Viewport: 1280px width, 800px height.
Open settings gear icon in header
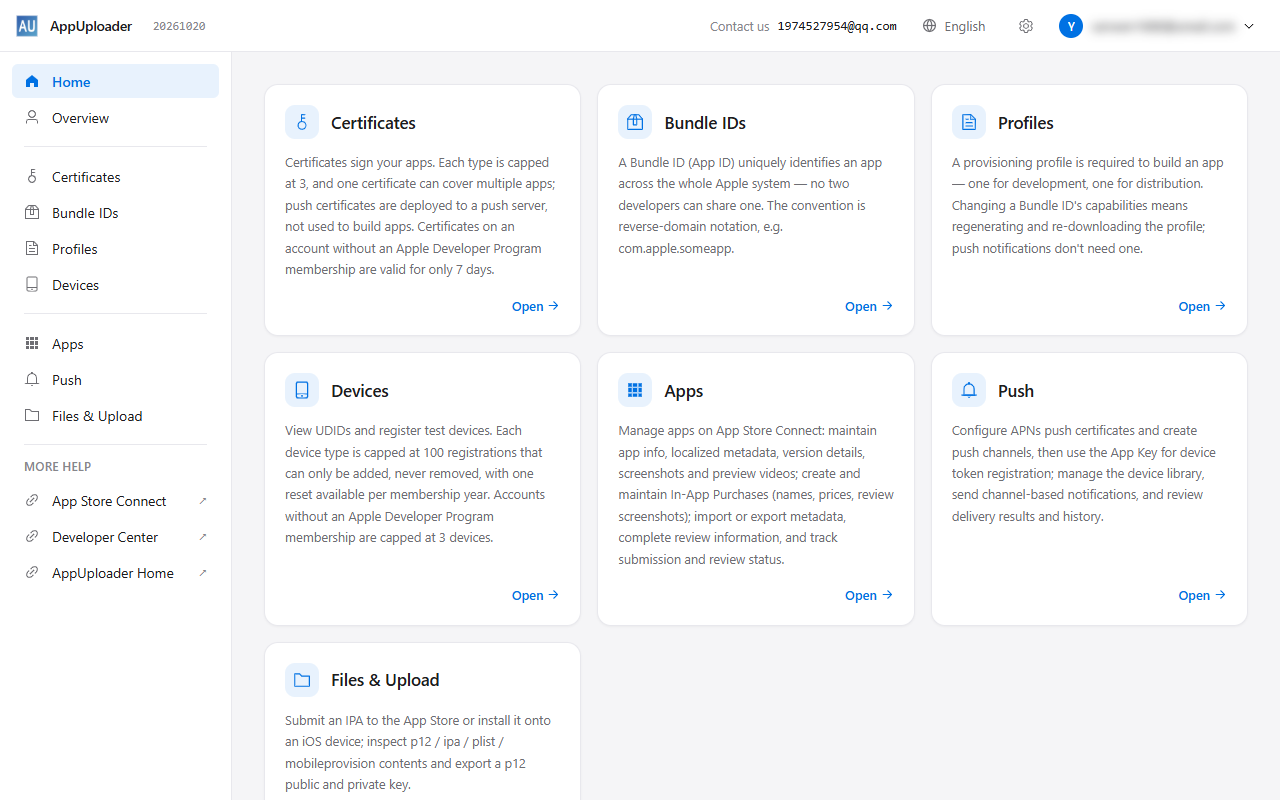[x=1026, y=26]
